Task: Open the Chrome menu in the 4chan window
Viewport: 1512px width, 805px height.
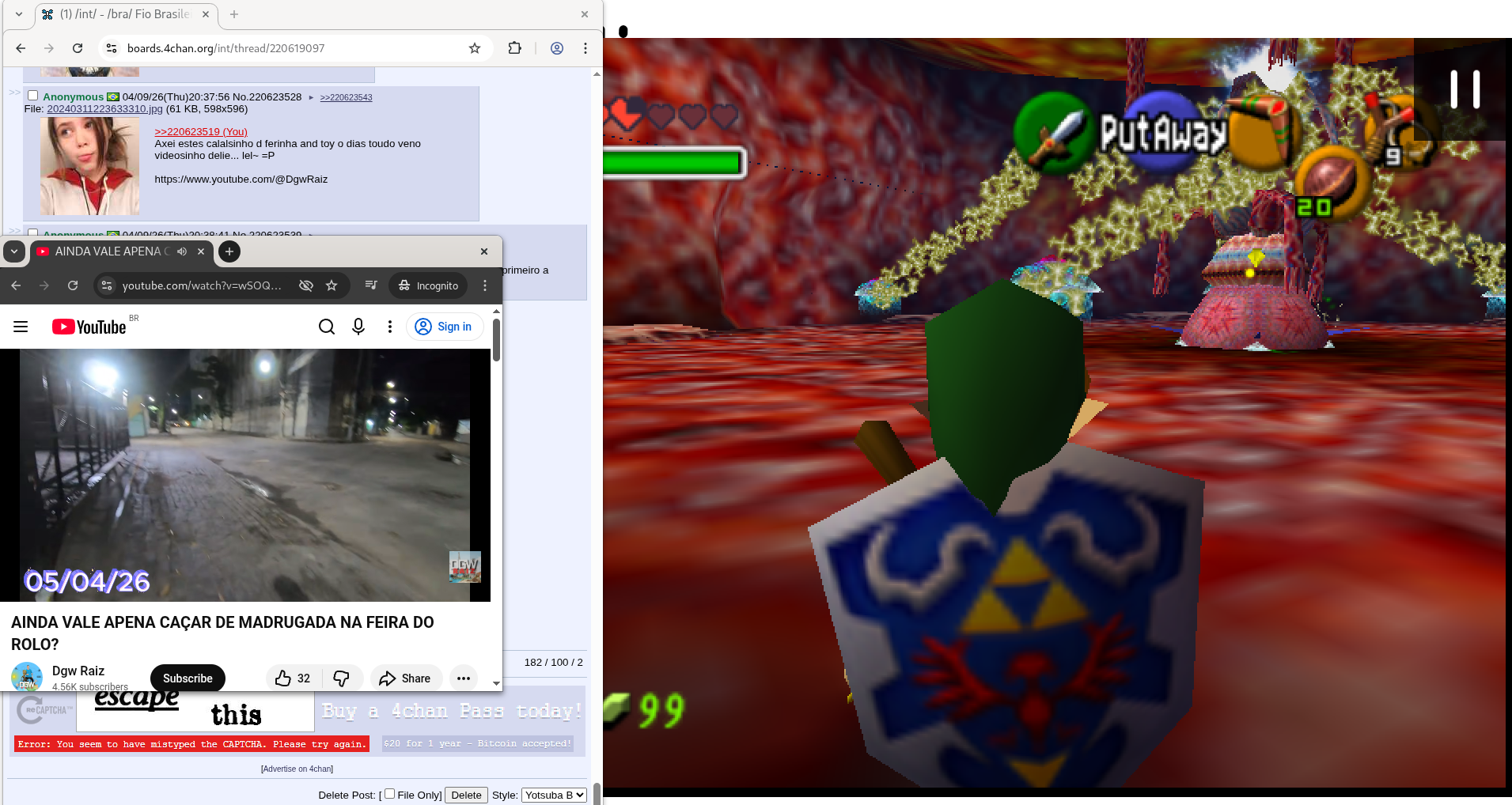Action: (585, 48)
